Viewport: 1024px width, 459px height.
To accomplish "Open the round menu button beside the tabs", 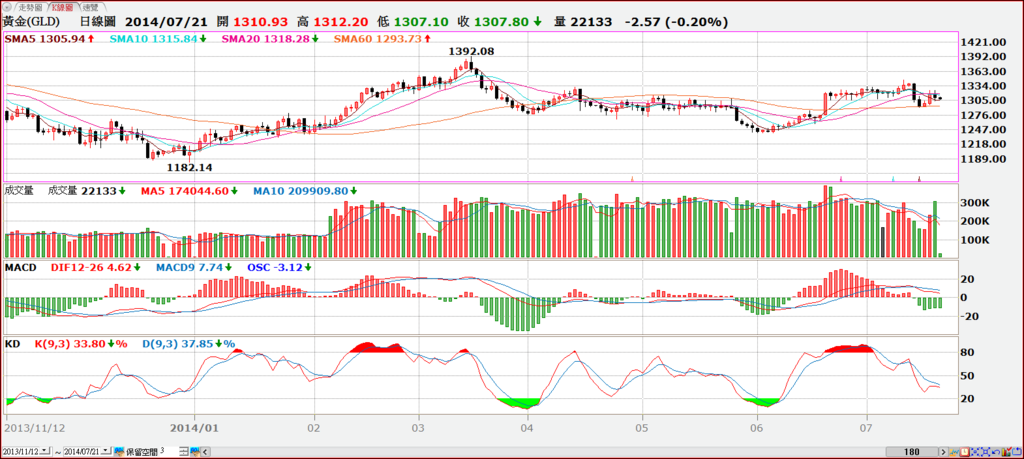I will [8, 7].
